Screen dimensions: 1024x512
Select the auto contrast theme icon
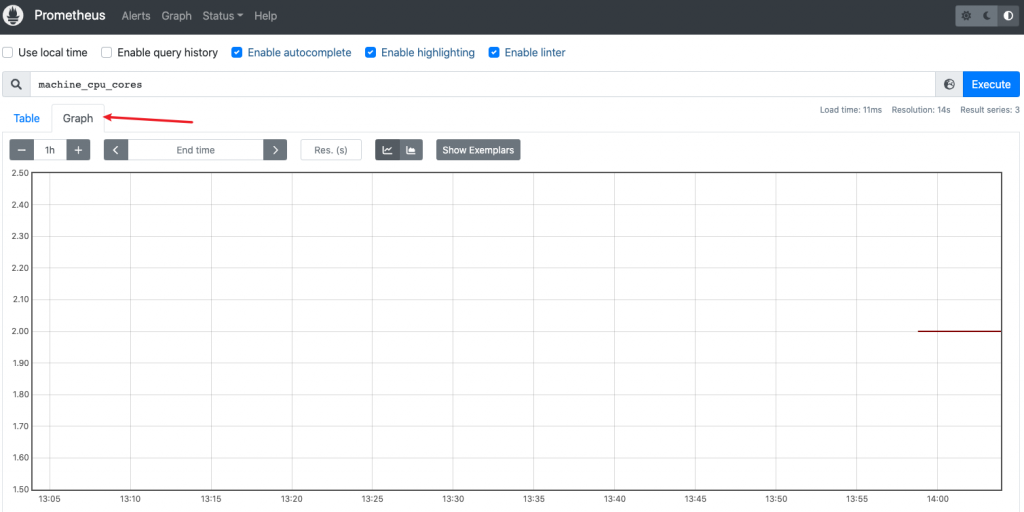point(1007,16)
